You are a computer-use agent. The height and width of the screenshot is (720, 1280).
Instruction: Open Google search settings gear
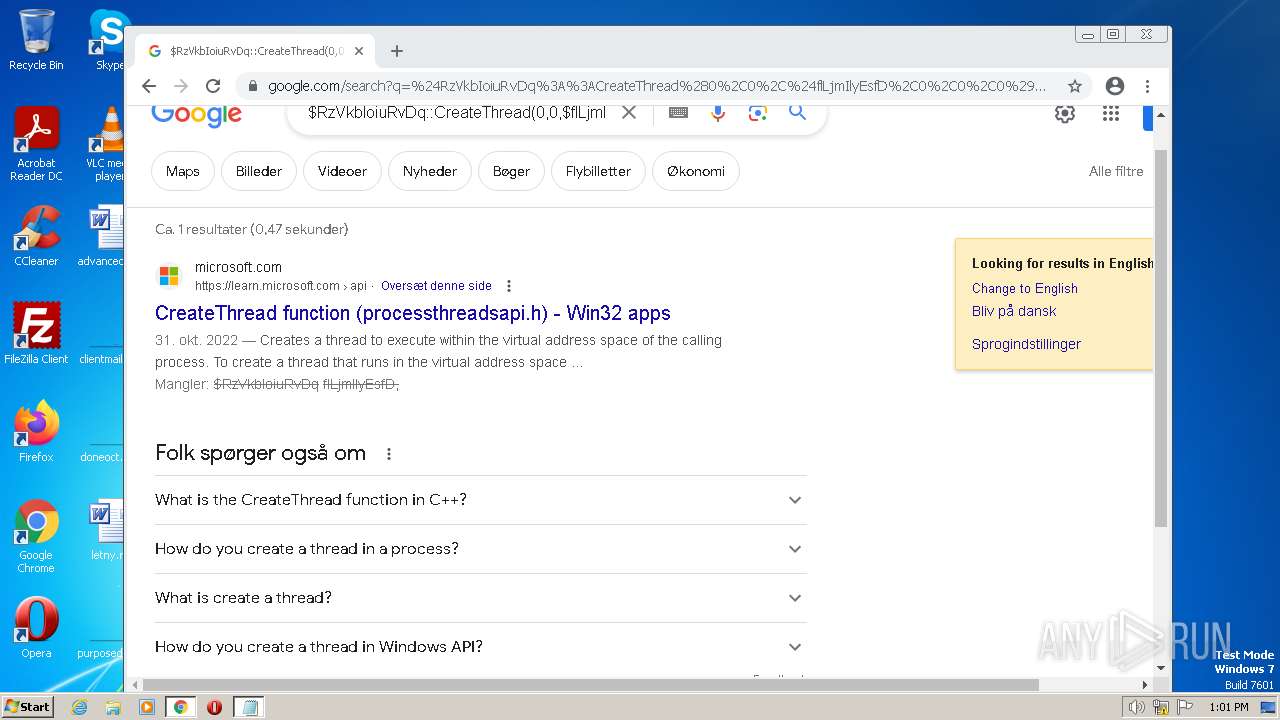point(1065,114)
